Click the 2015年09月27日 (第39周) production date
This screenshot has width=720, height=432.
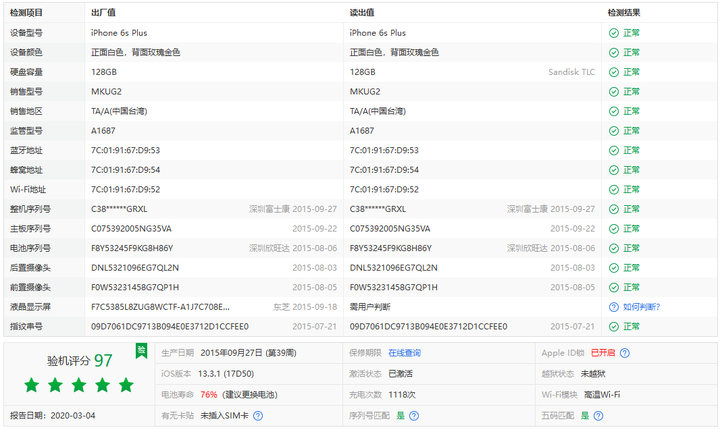[248, 353]
